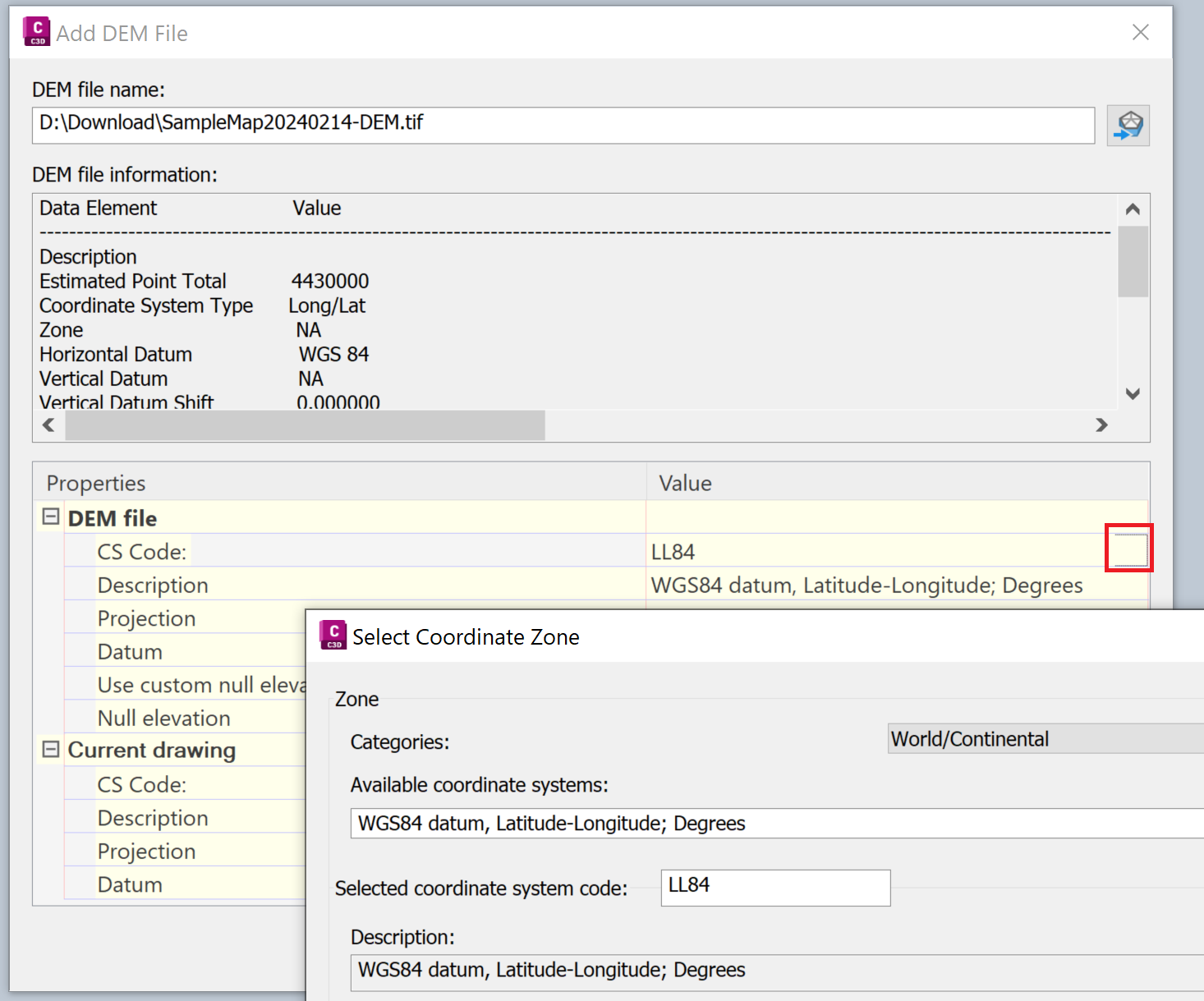Click the up arrow of the DEM file information scrollbar

click(1133, 209)
